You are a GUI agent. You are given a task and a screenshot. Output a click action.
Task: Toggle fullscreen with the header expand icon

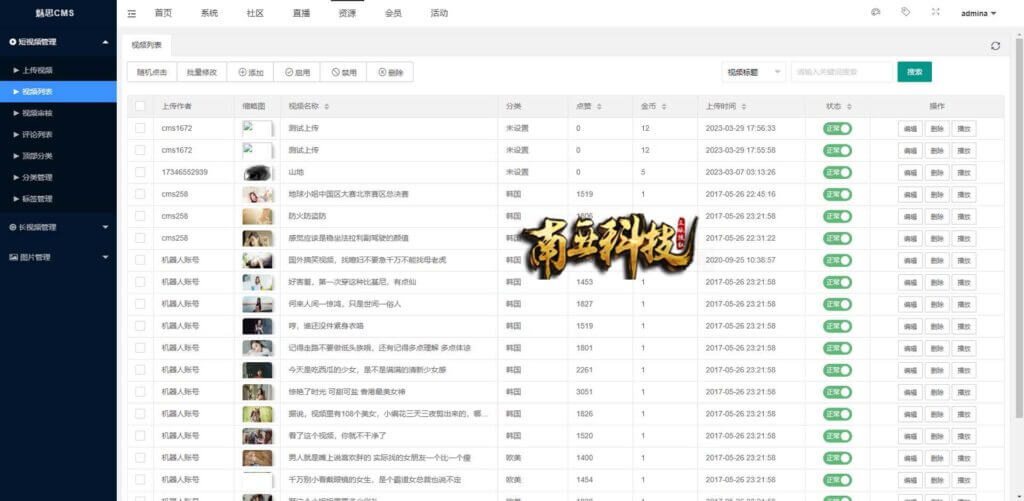click(x=935, y=12)
